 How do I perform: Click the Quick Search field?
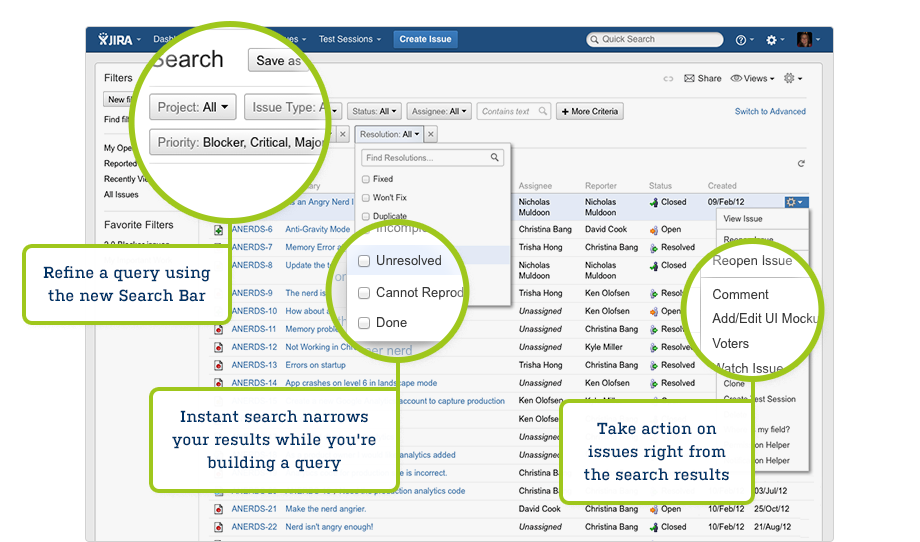tap(655, 40)
